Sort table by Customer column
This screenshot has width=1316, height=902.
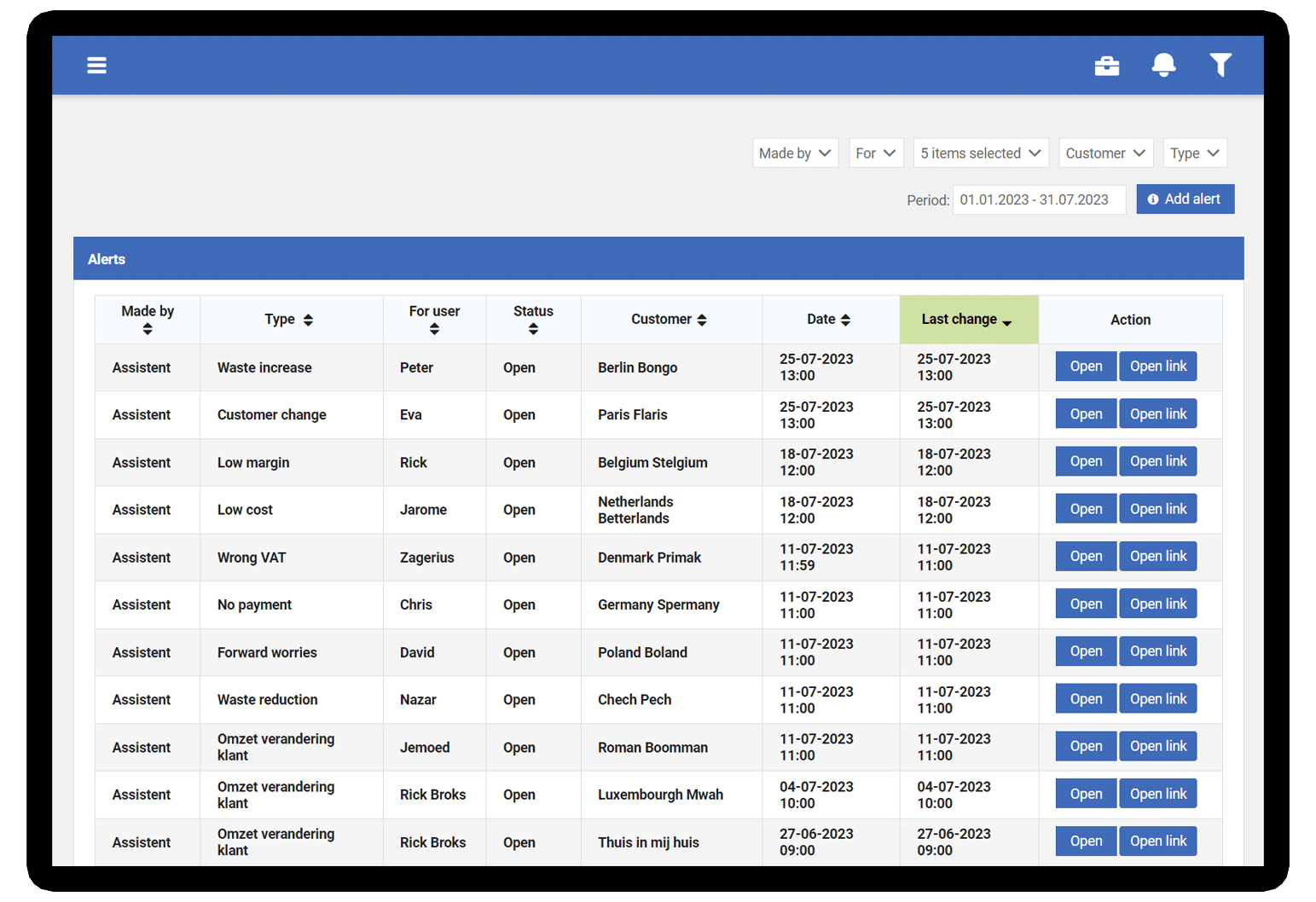tap(702, 320)
